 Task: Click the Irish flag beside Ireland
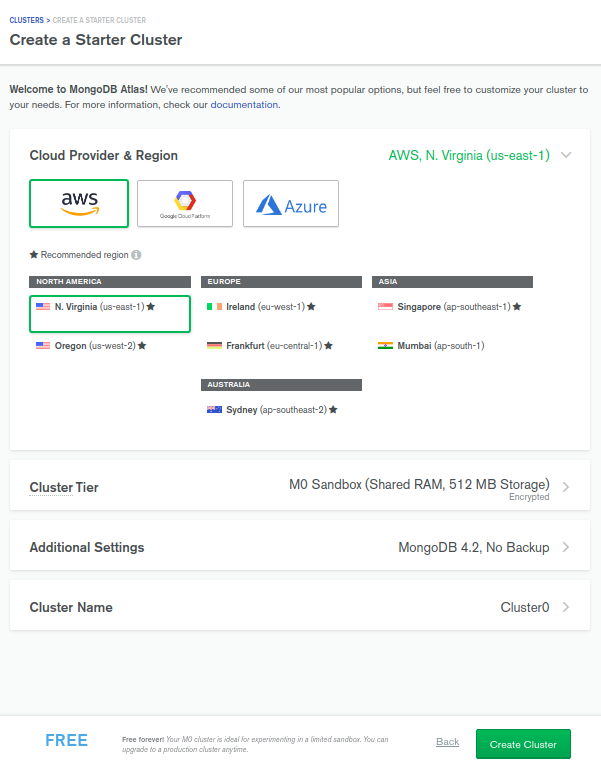click(x=214, y=306)
